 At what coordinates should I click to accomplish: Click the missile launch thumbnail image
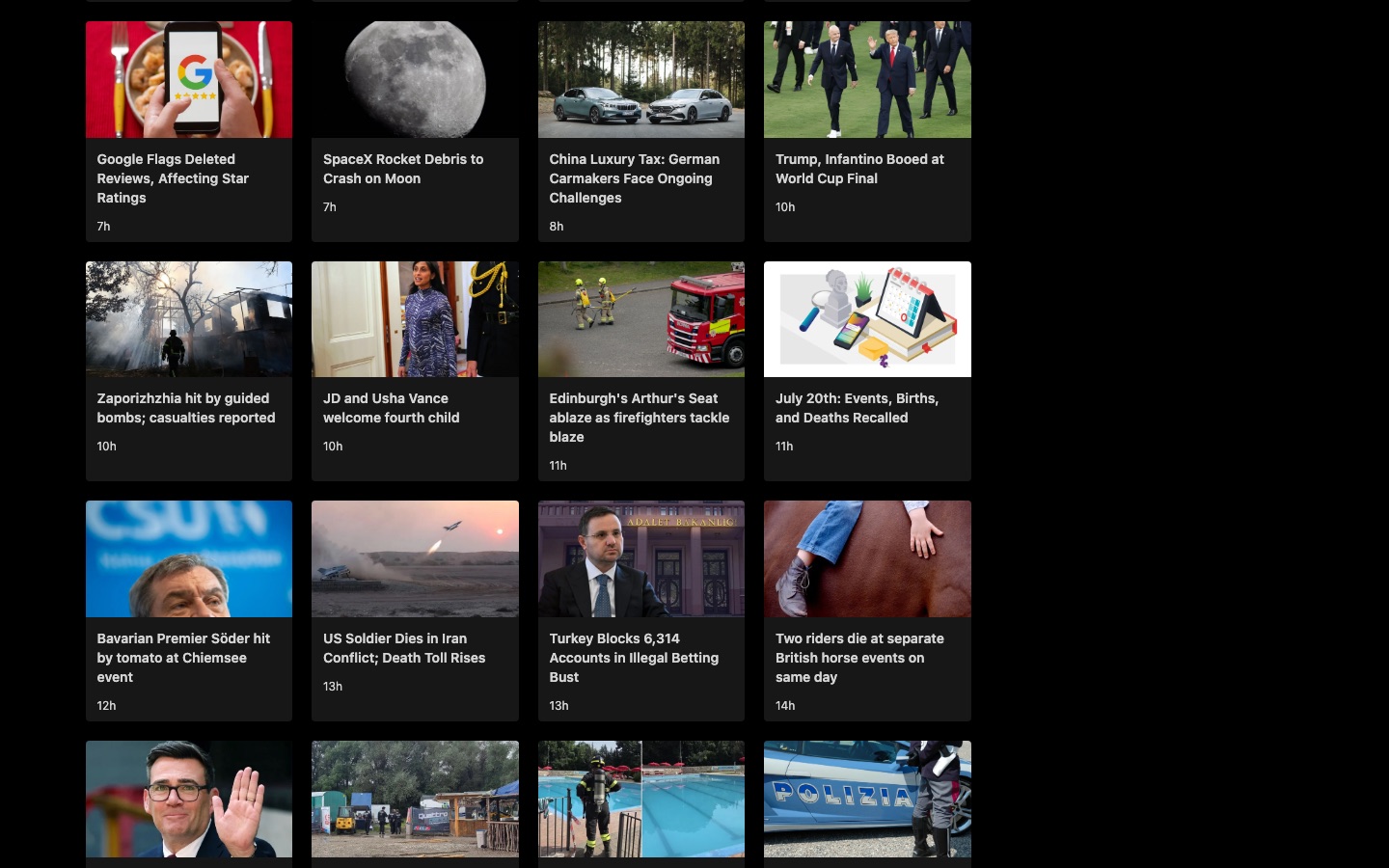(x=415, y=559)
